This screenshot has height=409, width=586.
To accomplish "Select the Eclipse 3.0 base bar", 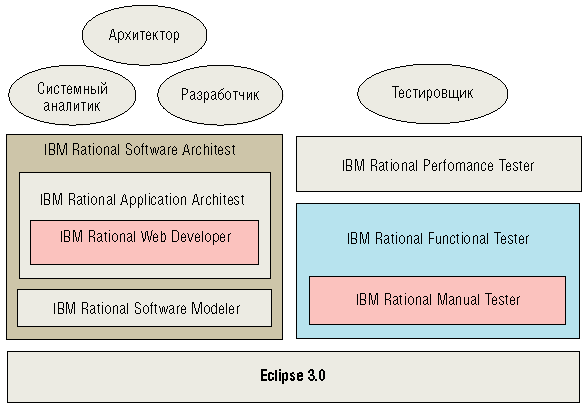I will tap(293, 377).
